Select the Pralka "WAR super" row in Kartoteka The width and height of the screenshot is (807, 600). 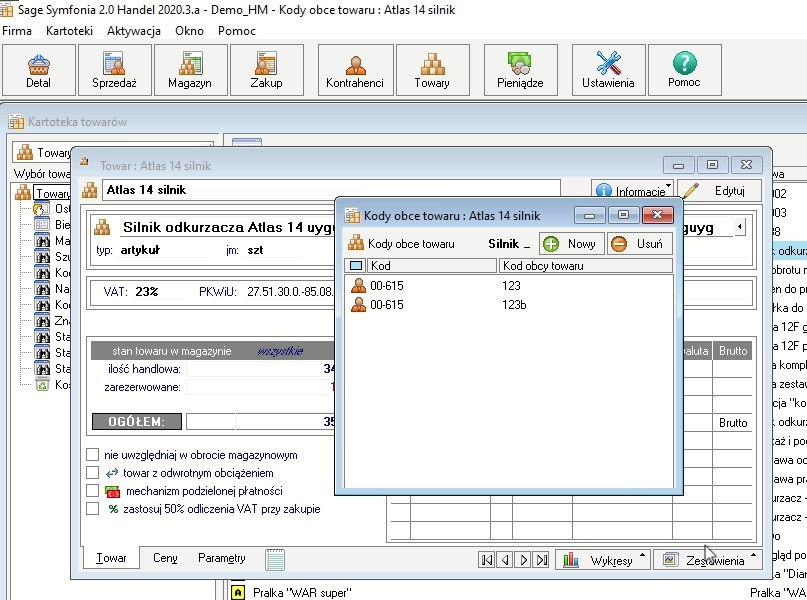click(x=302, y=593)
